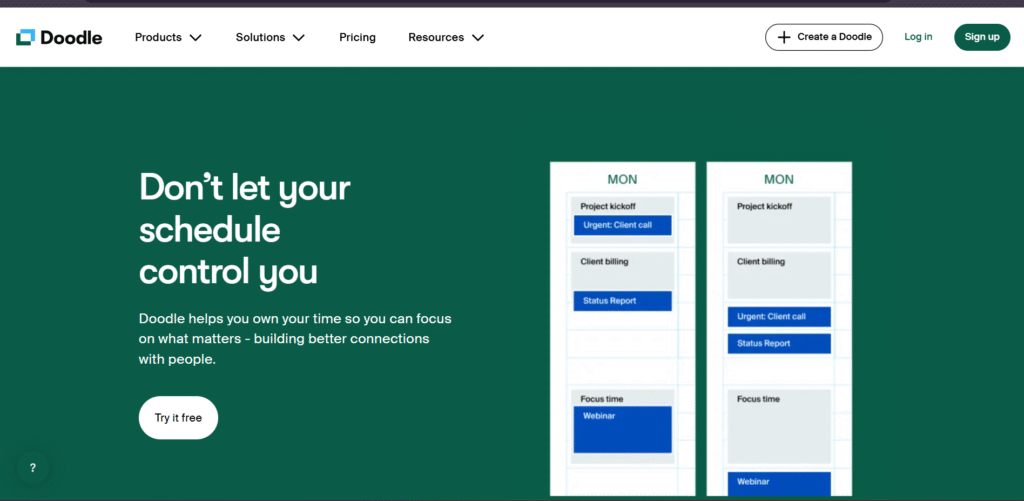This screenshot has height=501, width=1024.
Task: Click Client billing in the right calendar
Action: pyautogui.click(x=779, y=276)
